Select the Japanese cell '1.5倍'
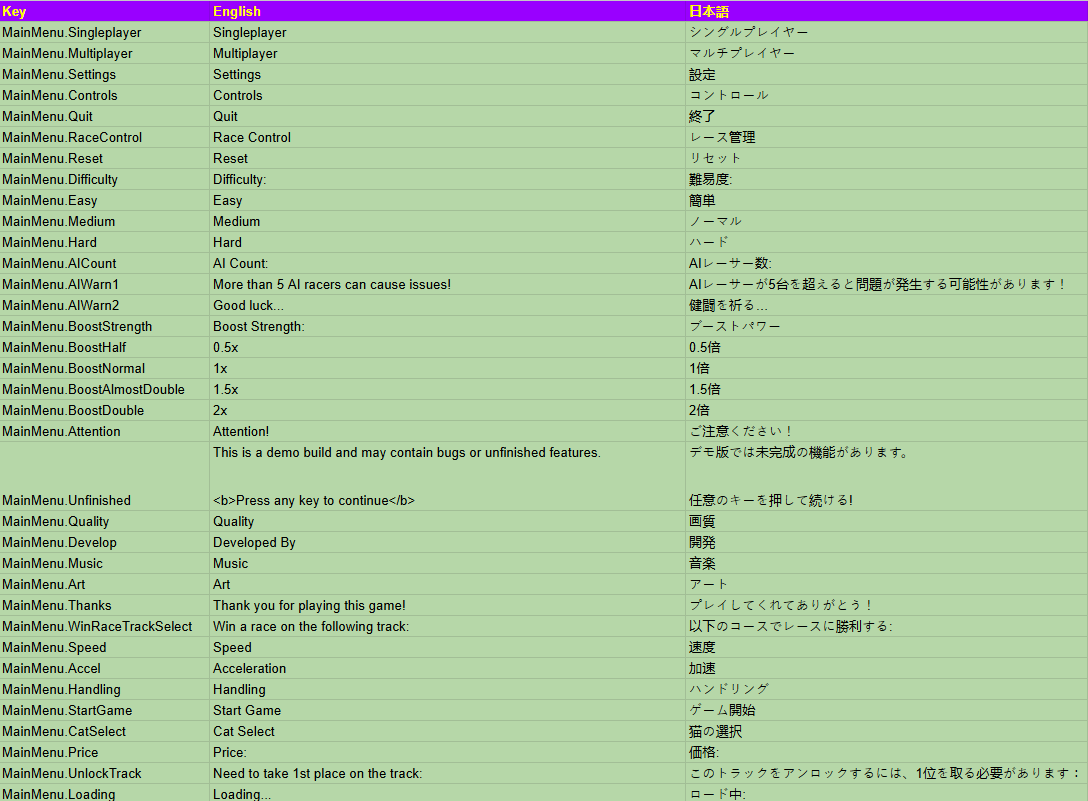 click(887, 389)
